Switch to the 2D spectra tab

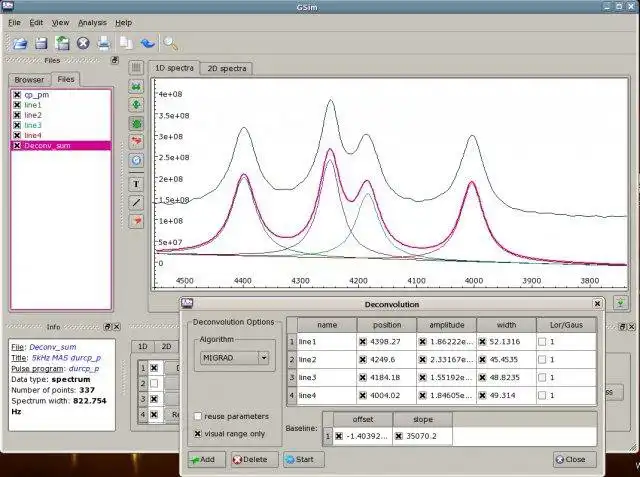pos(228,68)
